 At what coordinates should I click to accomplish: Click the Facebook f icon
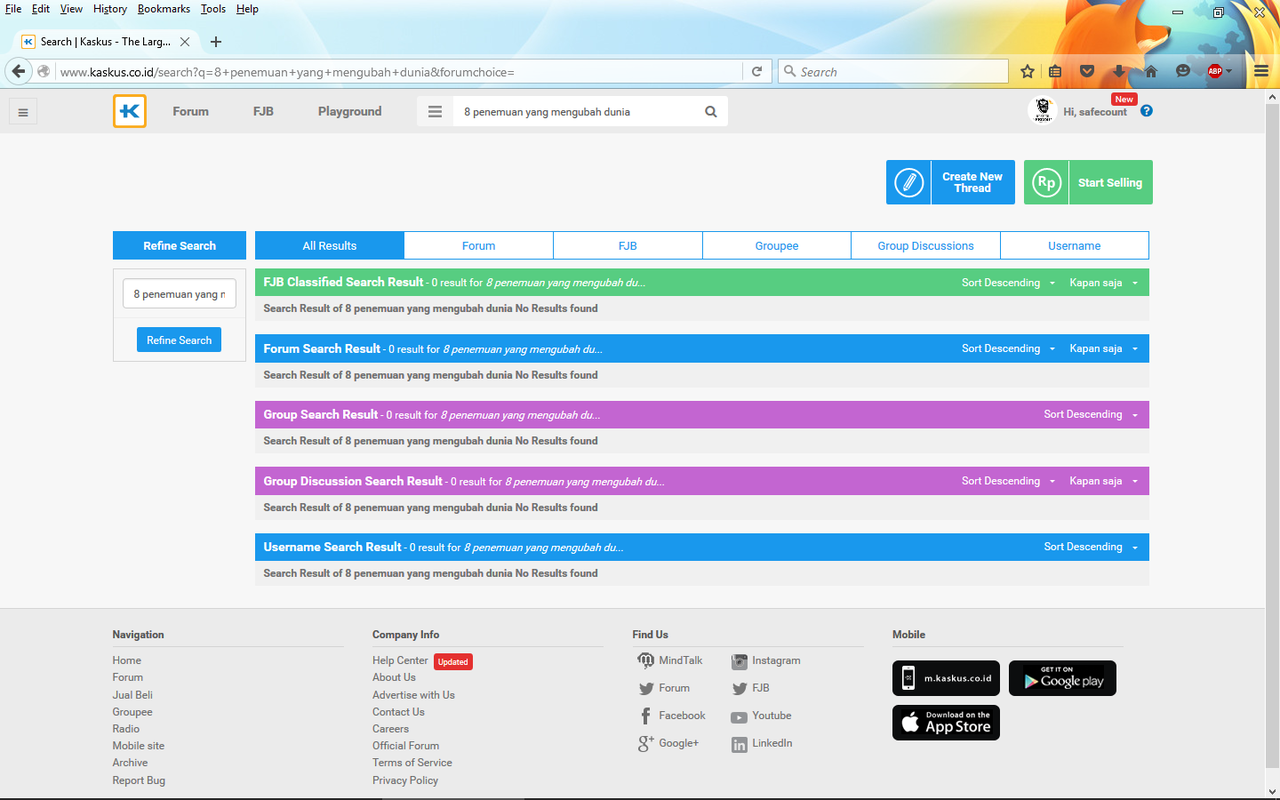tap(646, 716)
